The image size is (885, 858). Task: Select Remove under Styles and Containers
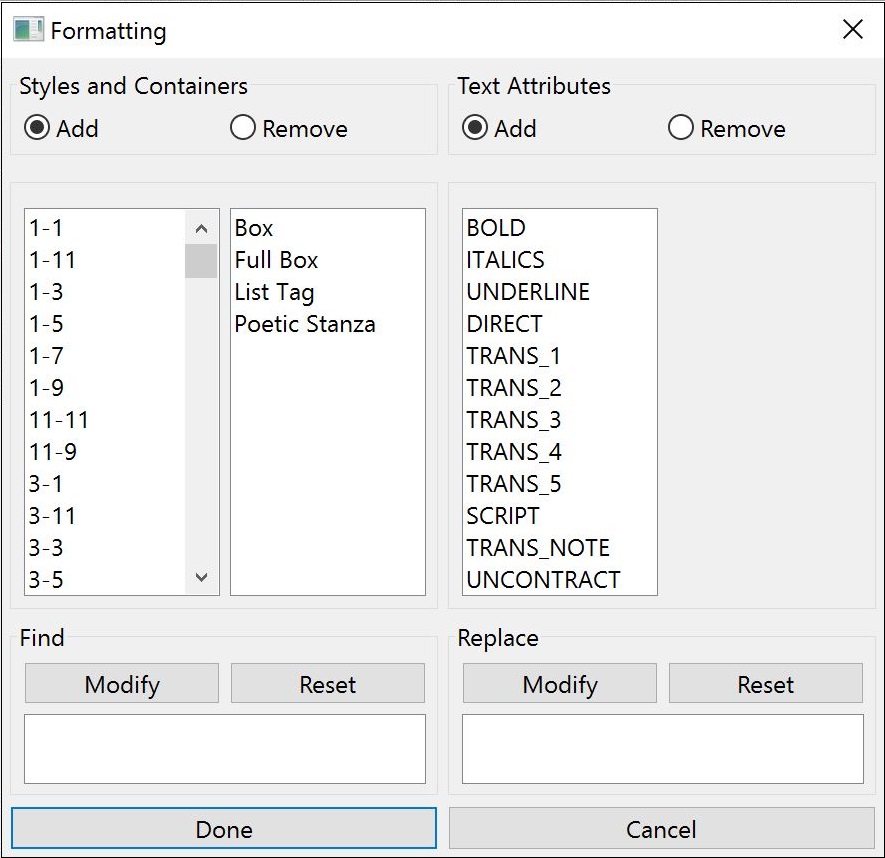tap(243, 129)
